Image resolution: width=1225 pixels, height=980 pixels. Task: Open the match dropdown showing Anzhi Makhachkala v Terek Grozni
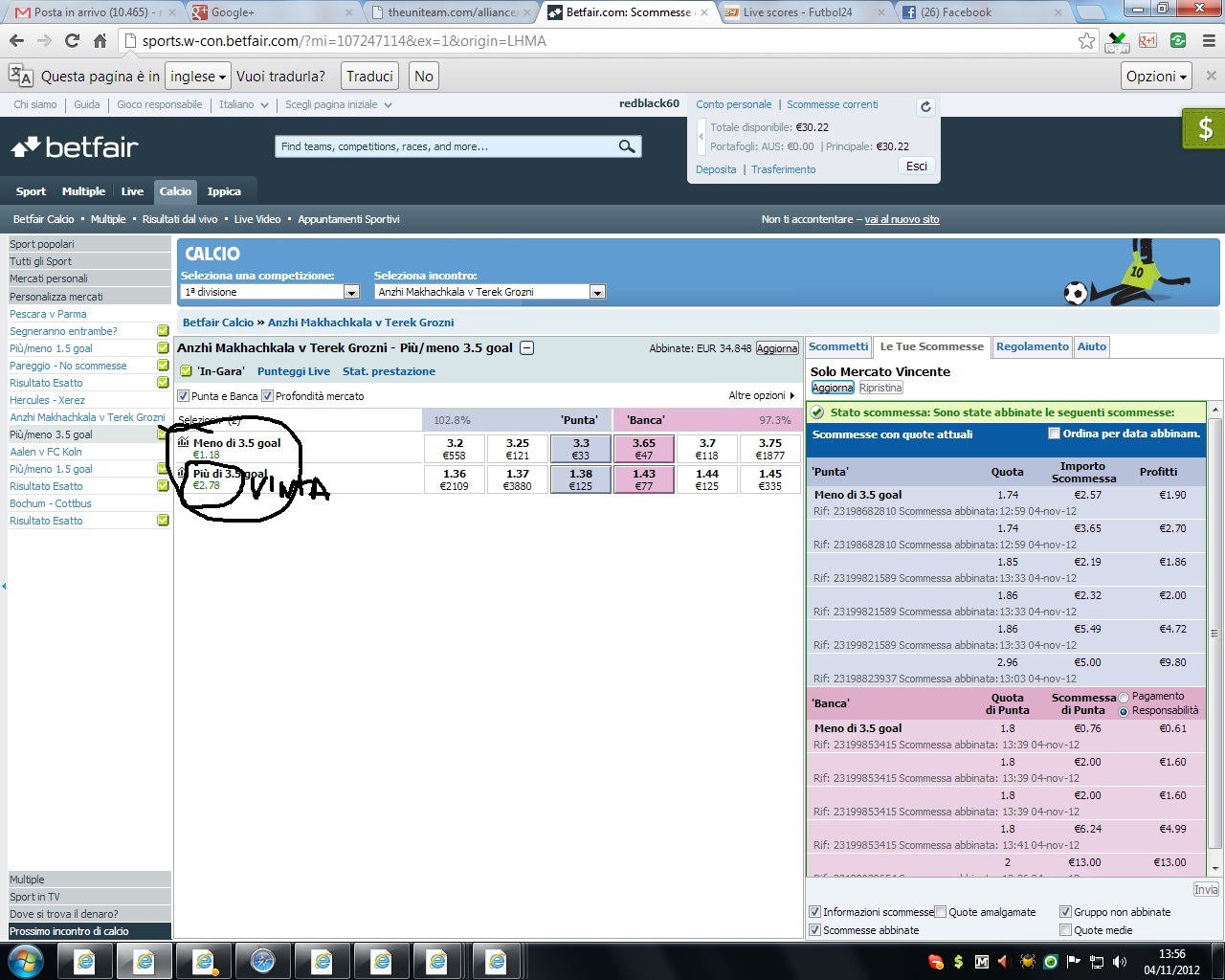coord(490,292)
